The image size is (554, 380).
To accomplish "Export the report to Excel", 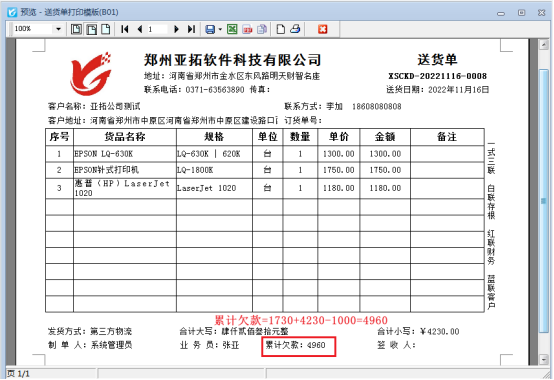I will pyautogui.click(x=232, y=29).
